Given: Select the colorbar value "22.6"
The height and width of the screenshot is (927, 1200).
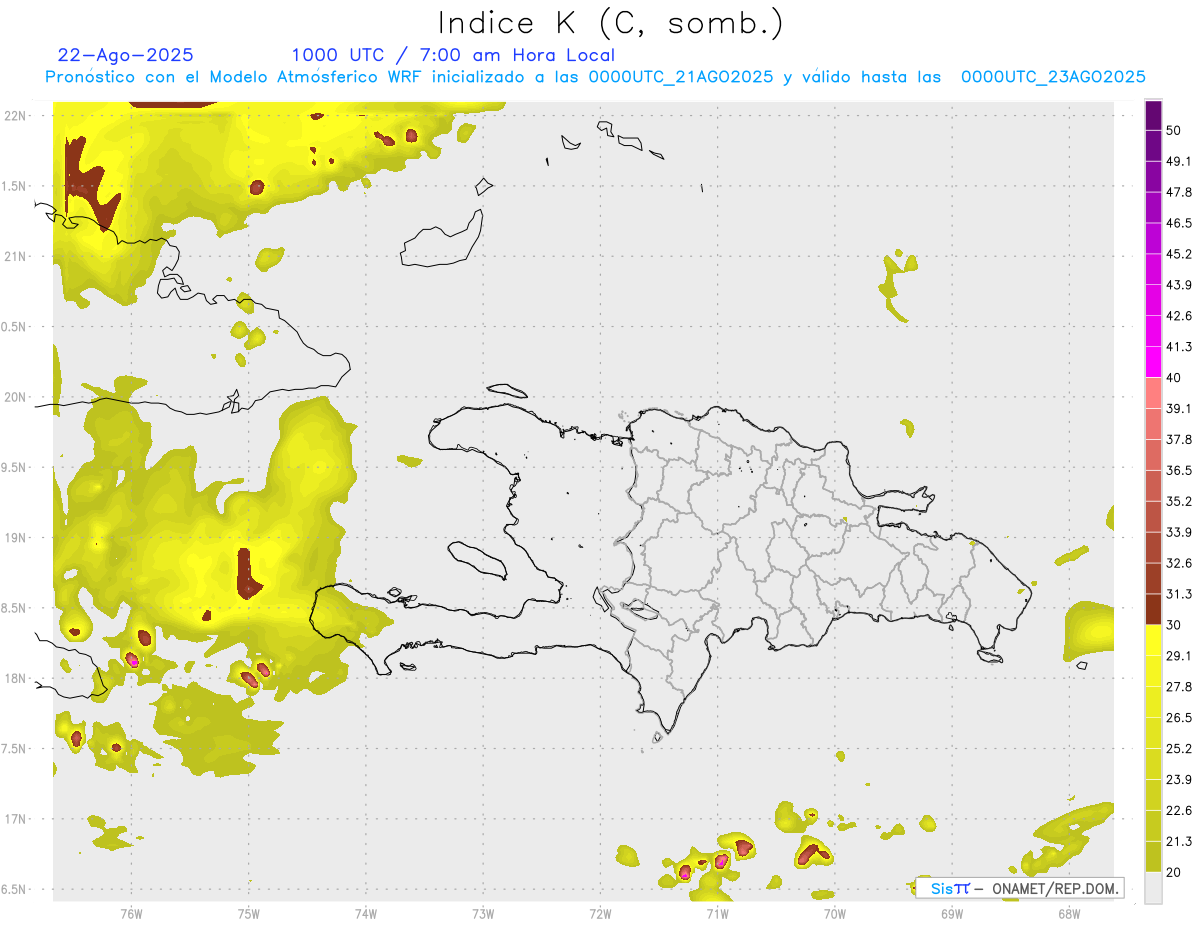Looking at the screenshot, I should 1179,811.
